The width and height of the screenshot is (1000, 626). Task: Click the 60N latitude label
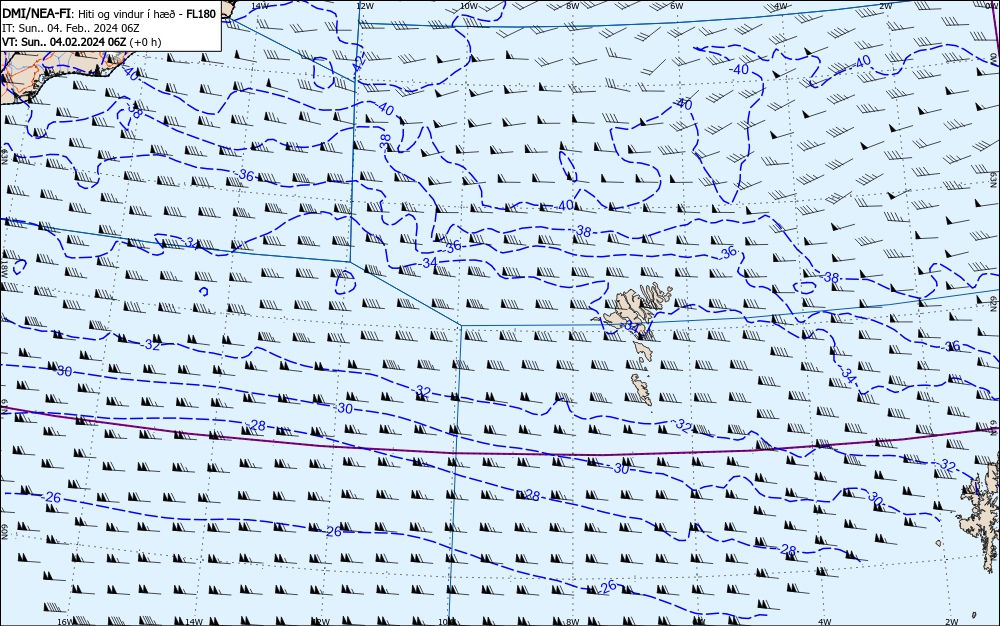click(x=4, y=532)
